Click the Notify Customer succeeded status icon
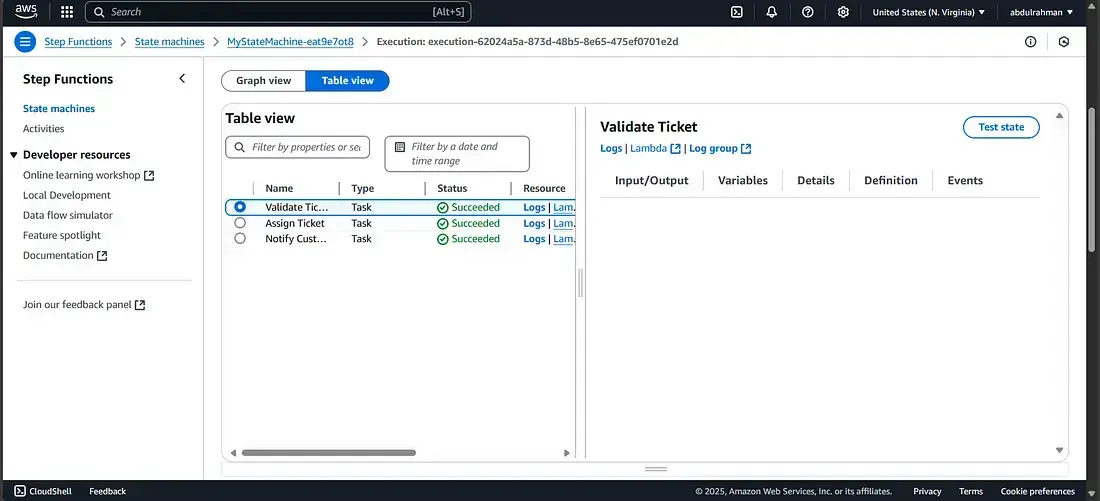The width and height of the screenshot is (1100, 501). (443, 239)
